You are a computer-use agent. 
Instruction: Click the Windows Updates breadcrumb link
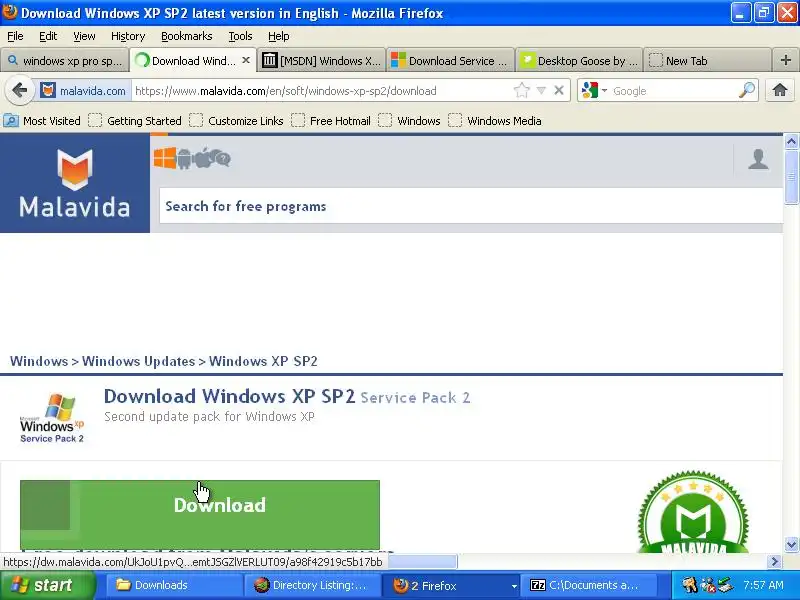[x=138, y=361]
